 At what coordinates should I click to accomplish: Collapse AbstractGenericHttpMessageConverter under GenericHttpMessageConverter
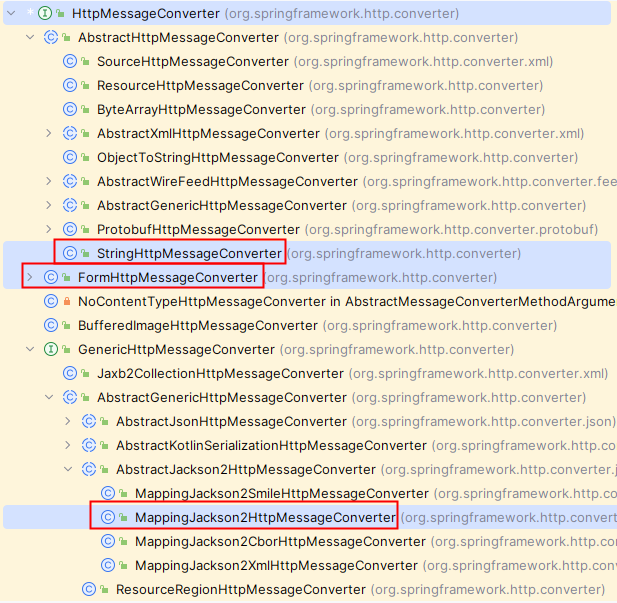click(49, 398)
